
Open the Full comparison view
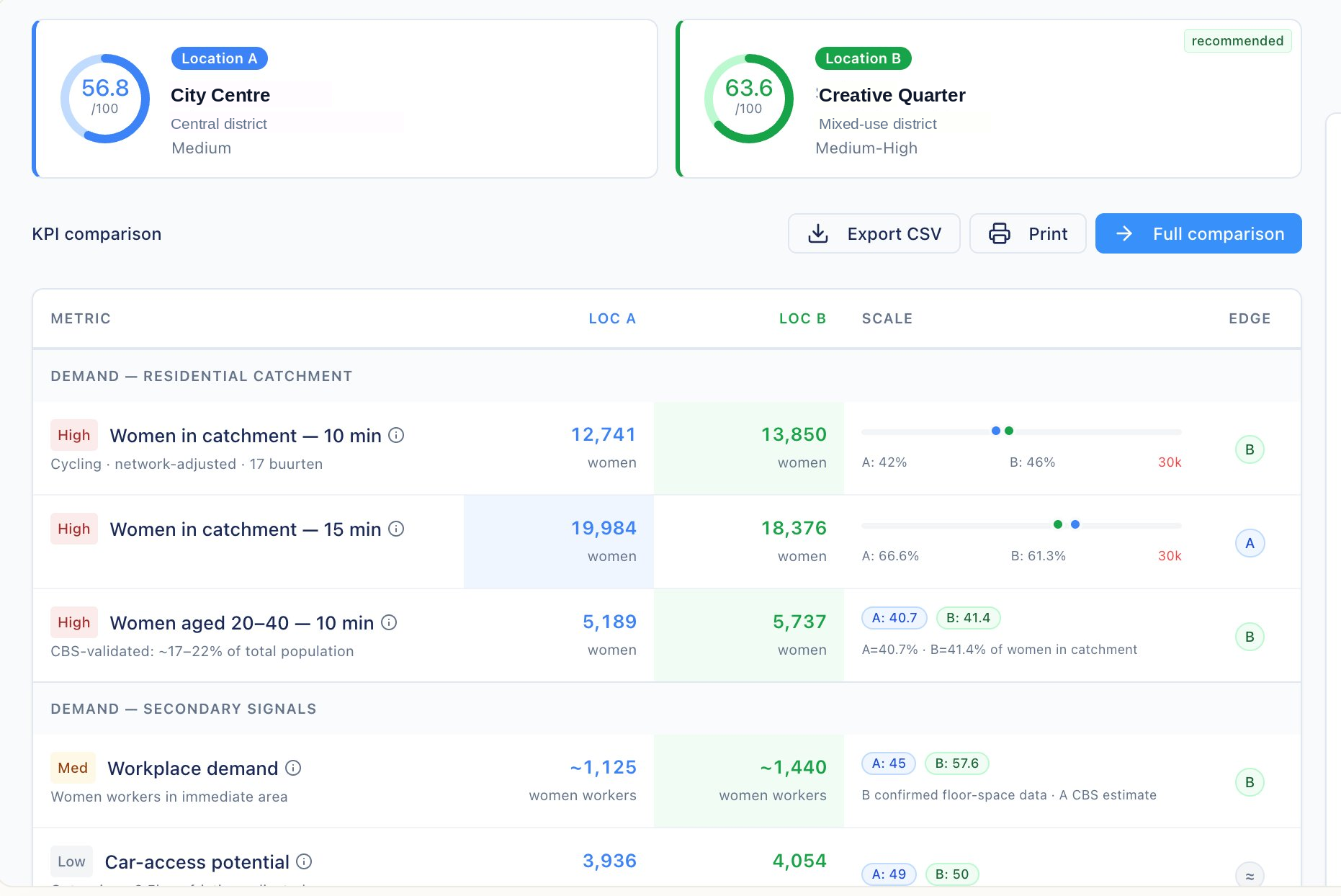(x=1198, y=233)
